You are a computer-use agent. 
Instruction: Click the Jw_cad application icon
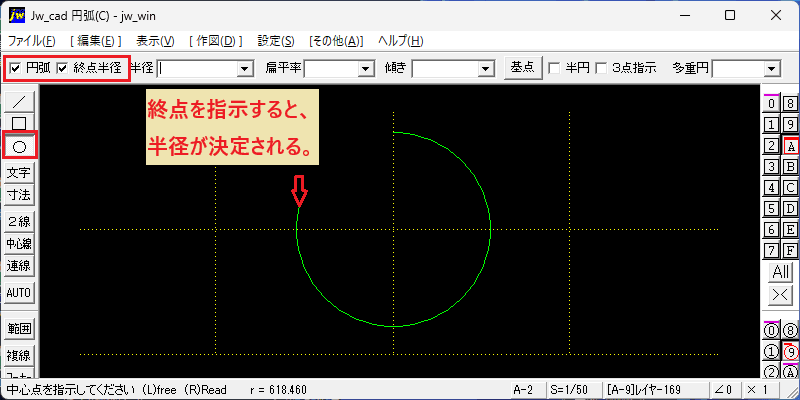[x=16, y=15]
